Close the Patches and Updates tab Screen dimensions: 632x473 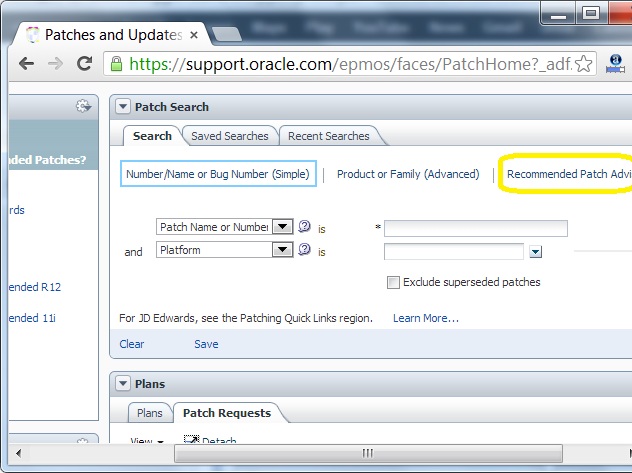(194, 35)
